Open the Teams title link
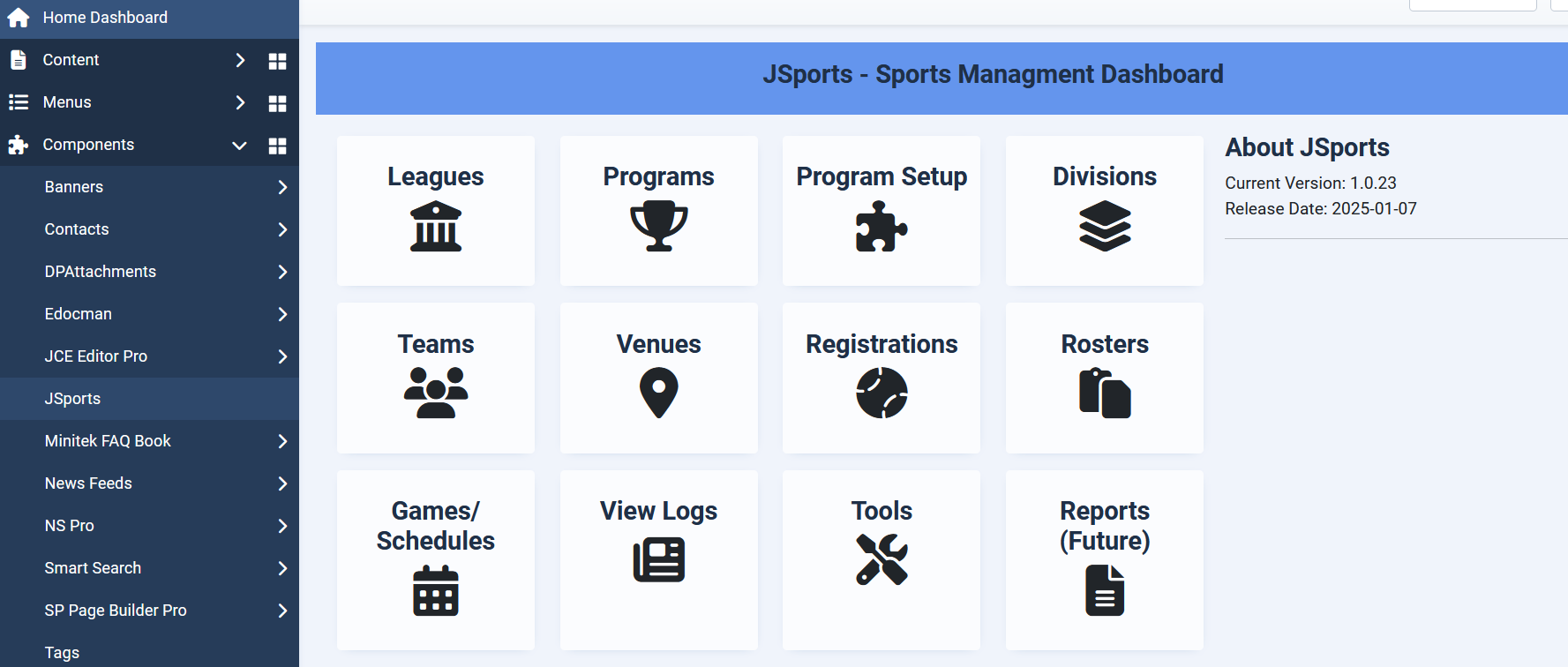The image size is (1568, 667). 436,344
